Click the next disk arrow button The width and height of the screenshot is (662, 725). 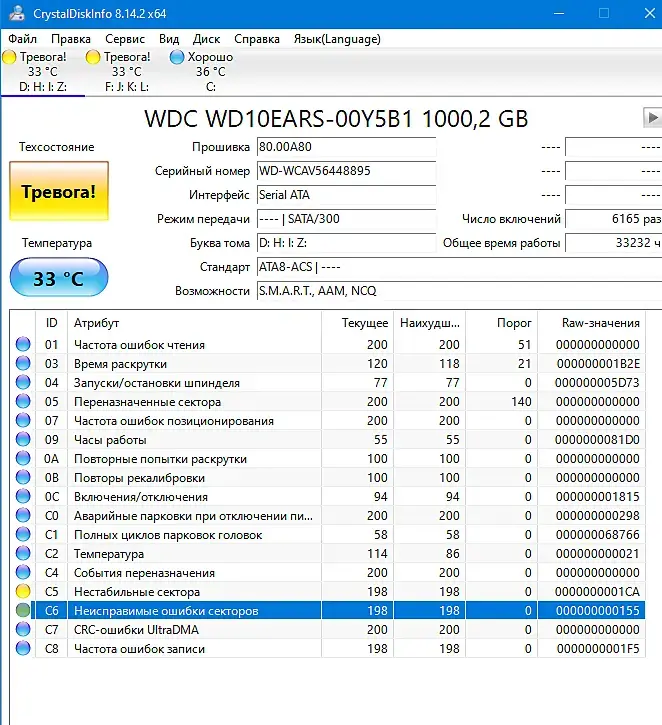[652, 117]
